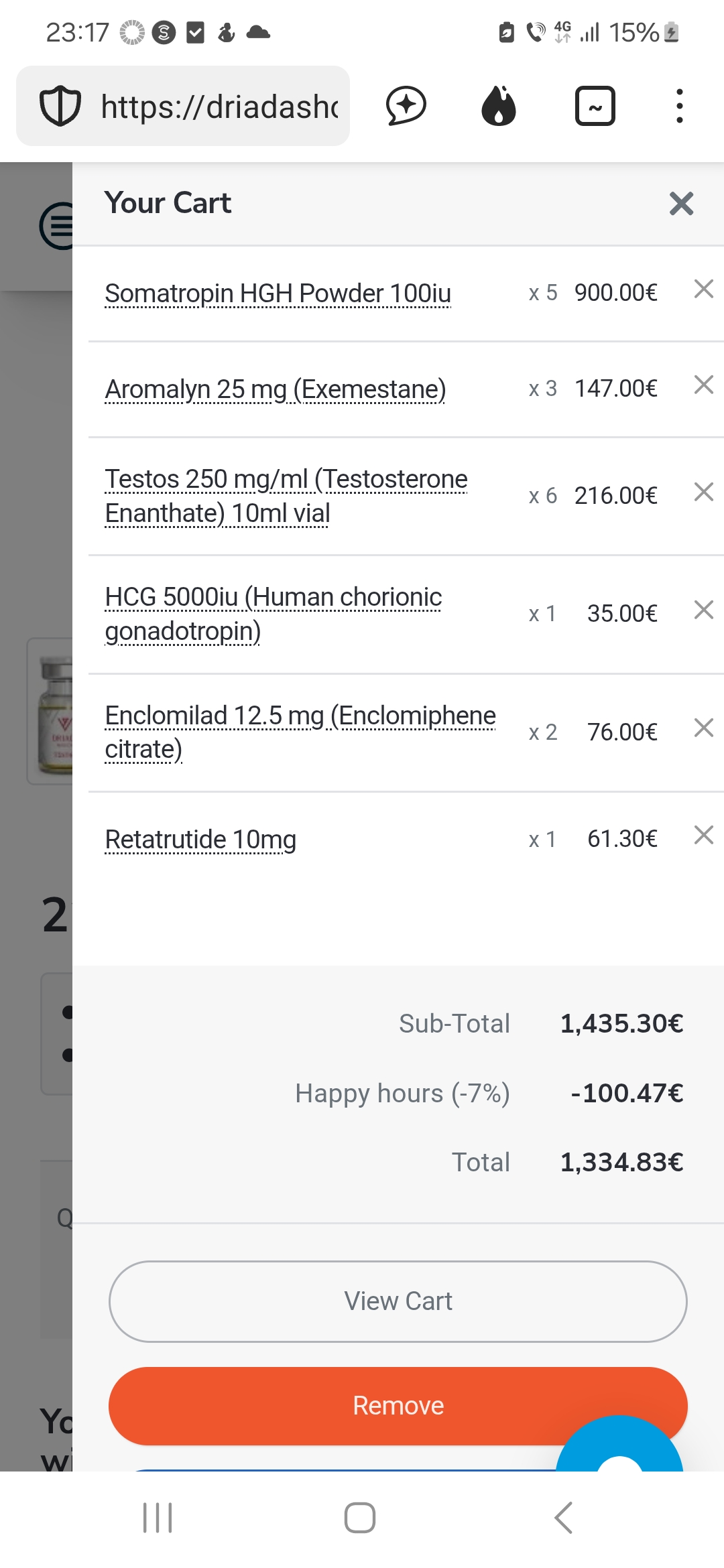
Task: Remove Somatropin HGH Powder from cart
Action: coord(703,289)
